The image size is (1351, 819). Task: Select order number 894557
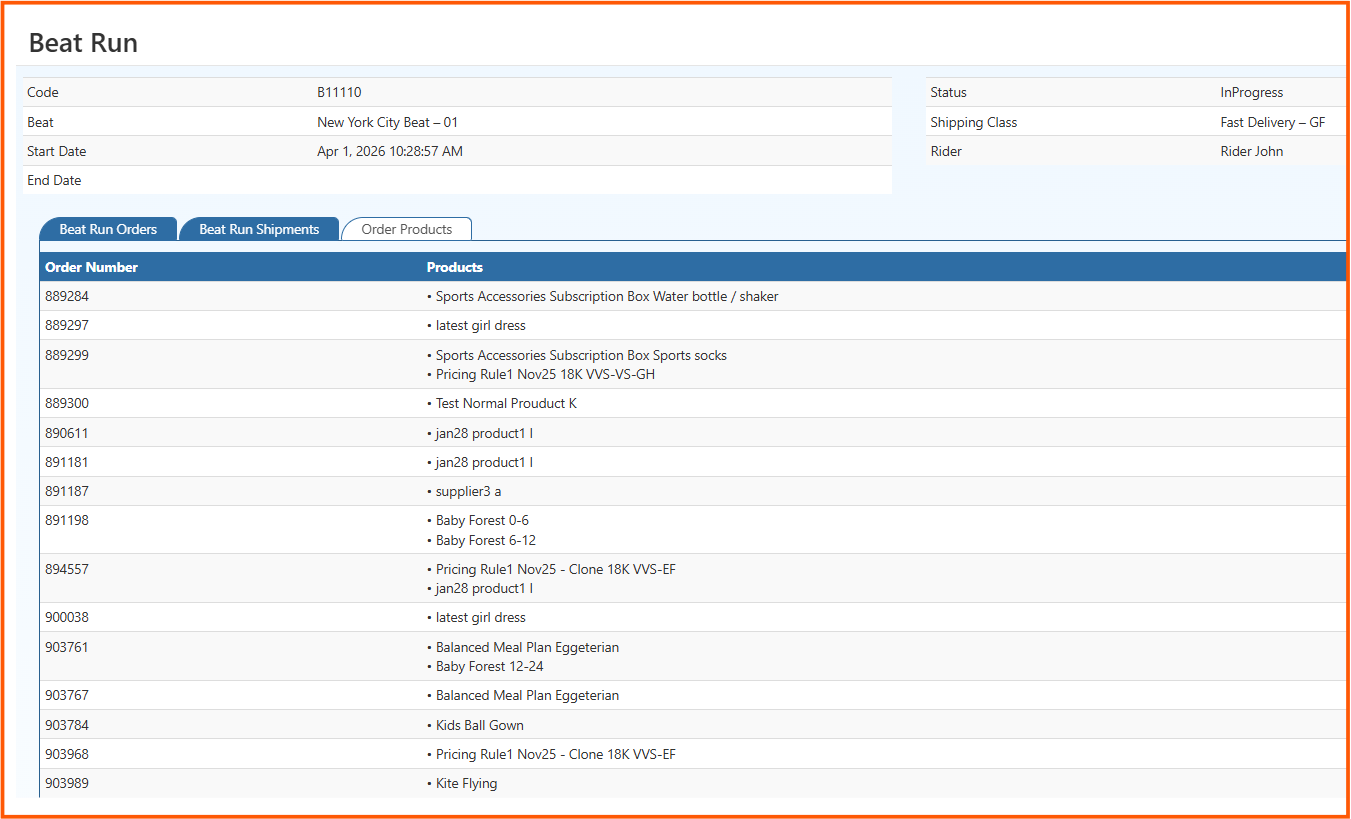click(x=67, y=569)
